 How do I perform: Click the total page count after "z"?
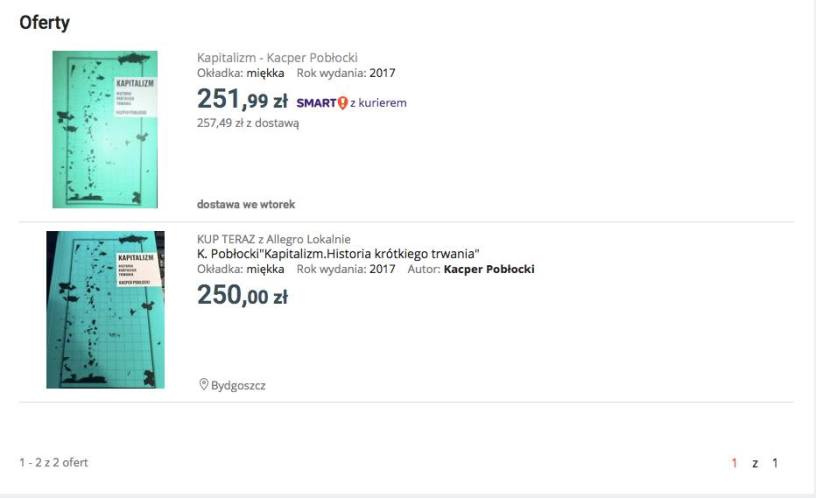pyautogui.click(x=774, y=463)
